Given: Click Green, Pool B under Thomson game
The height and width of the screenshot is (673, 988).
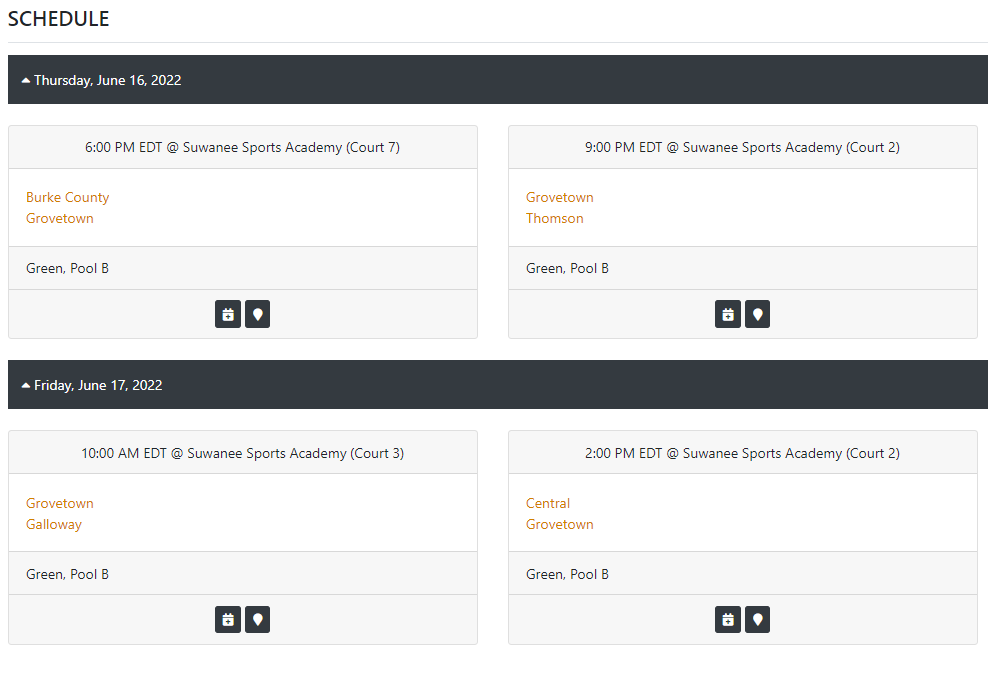Looking at the screenshot, I should point(567,268).
